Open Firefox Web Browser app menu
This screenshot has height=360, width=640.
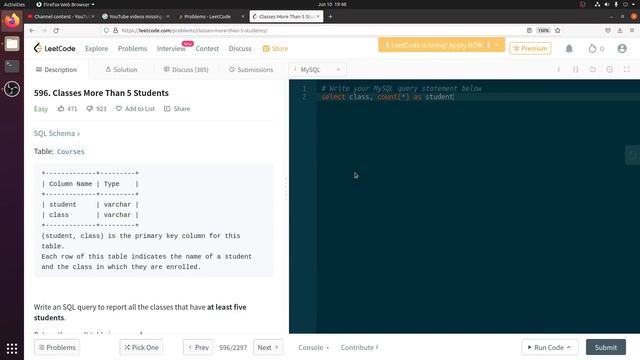[x=65, y=4]
